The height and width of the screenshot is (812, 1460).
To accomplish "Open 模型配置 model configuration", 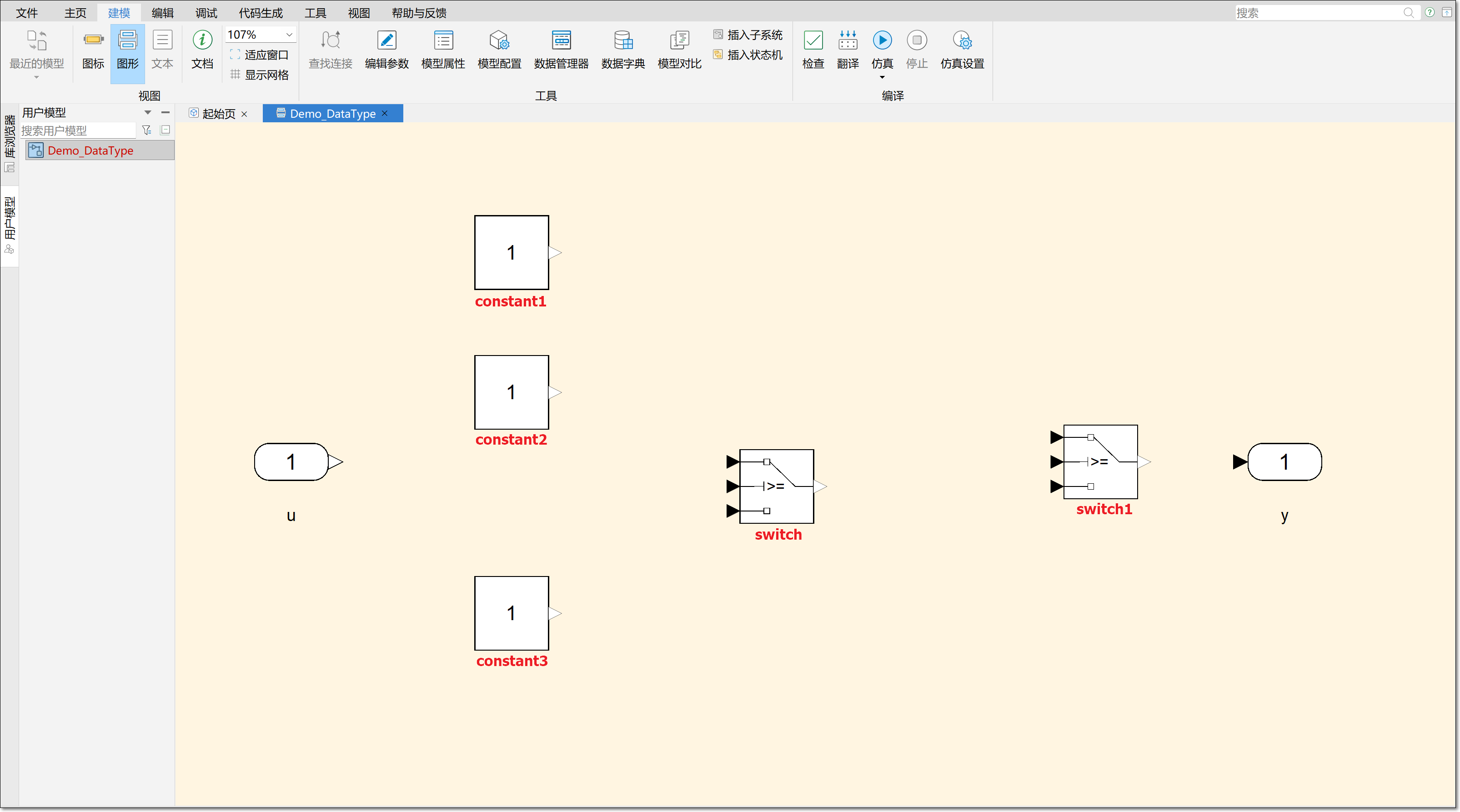I will (x=499, y=50).
